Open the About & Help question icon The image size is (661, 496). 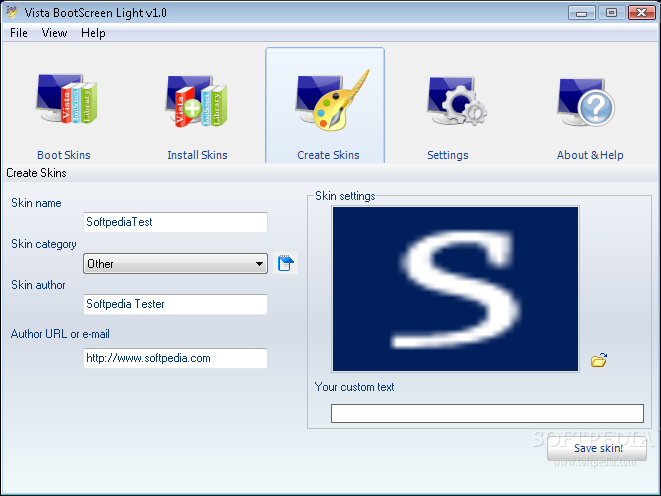(586, 102)
